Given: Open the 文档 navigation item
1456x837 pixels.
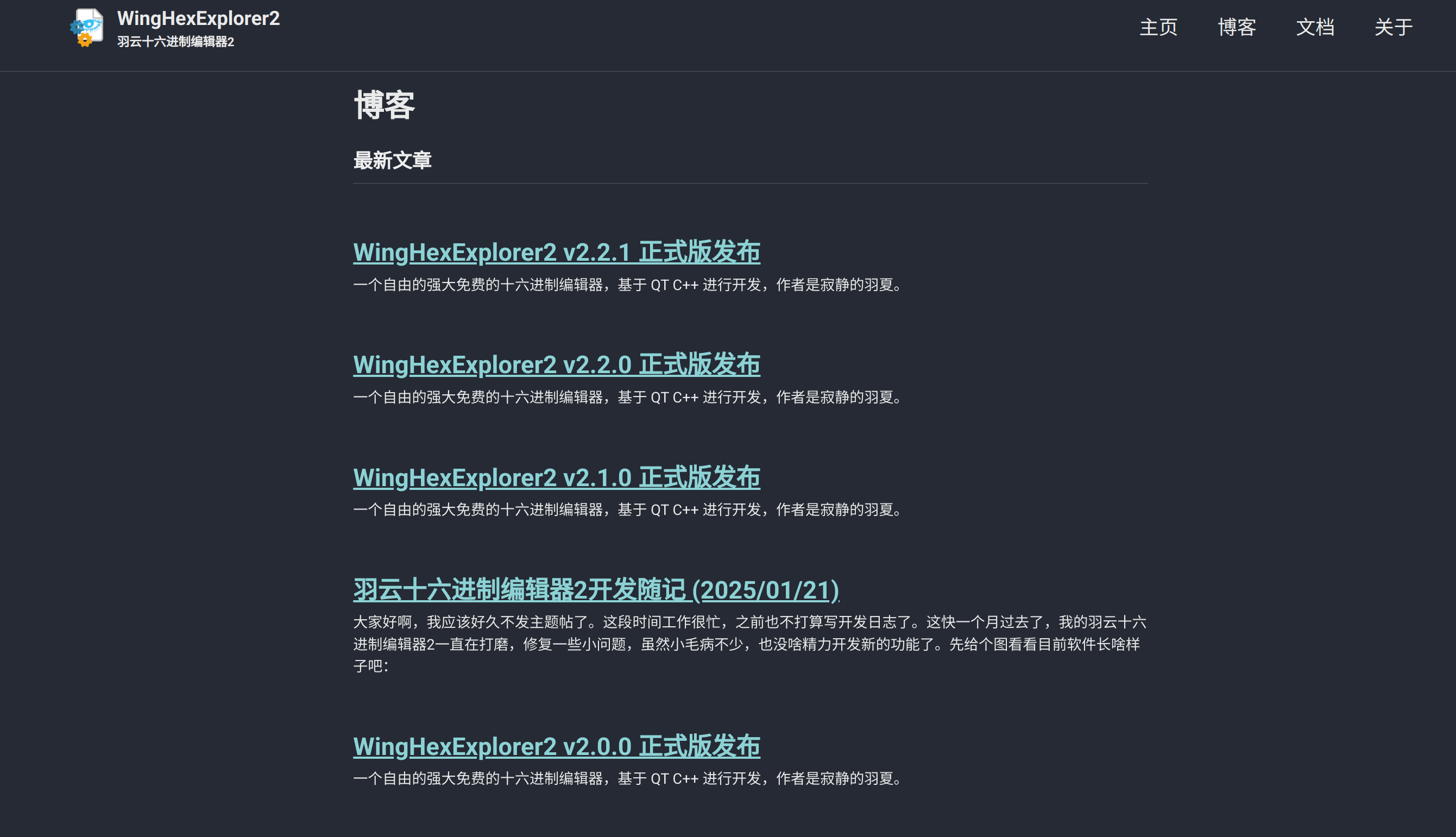Looking at the screenshot, I should click(1315, 27).
